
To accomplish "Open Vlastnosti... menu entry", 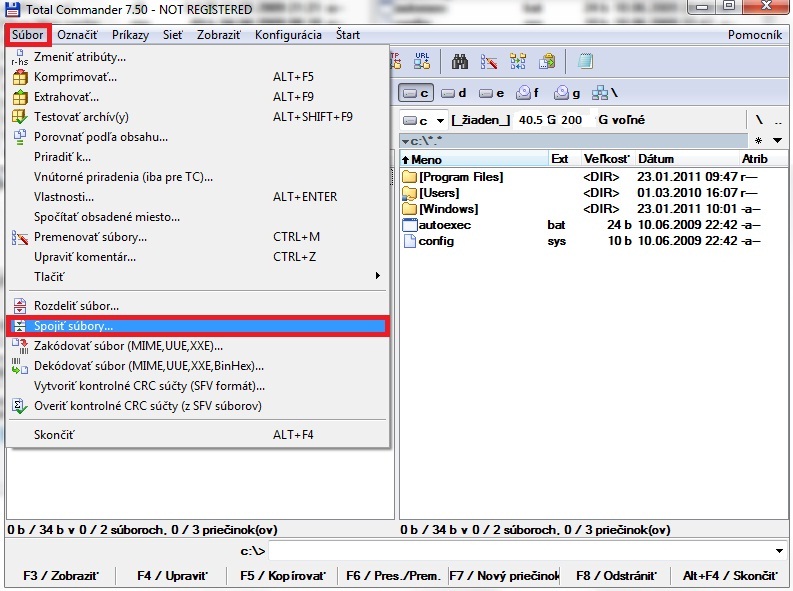I will pyautogui.click(x=197, y=197).
